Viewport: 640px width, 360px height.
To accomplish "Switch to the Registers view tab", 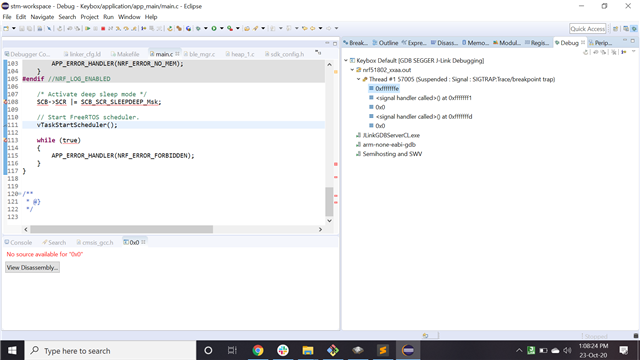I will 537,42.
